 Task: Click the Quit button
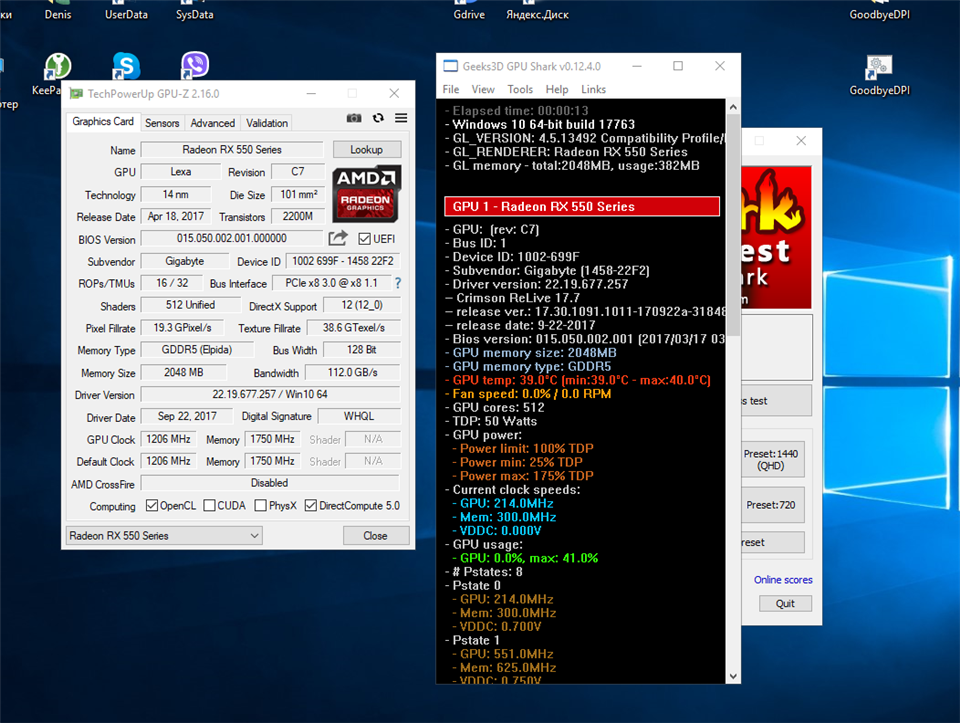pyautogui.click(x=786, y=604)
